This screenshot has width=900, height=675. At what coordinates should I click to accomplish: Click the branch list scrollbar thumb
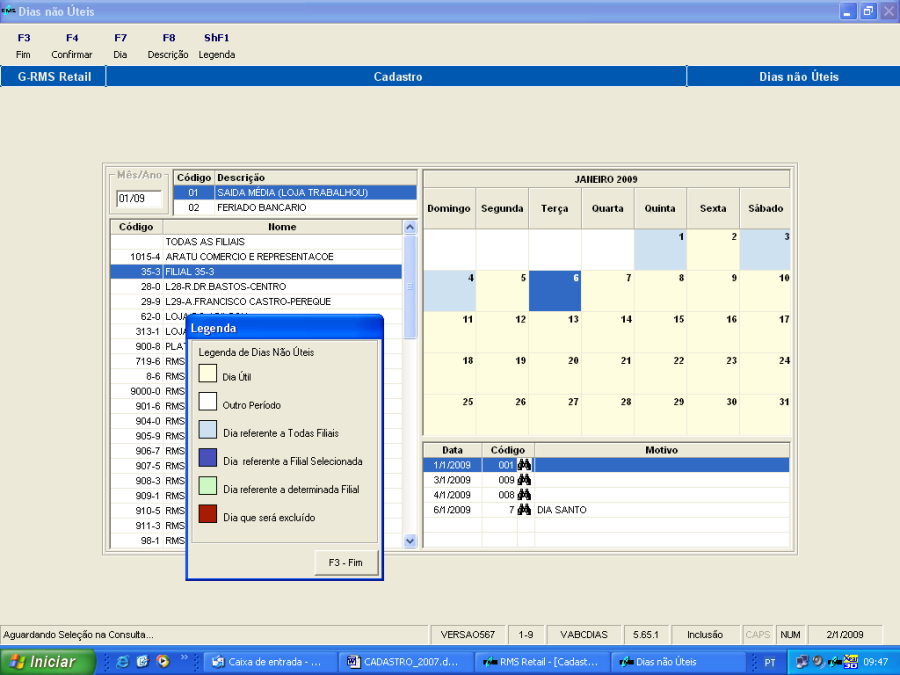(410, 286)
